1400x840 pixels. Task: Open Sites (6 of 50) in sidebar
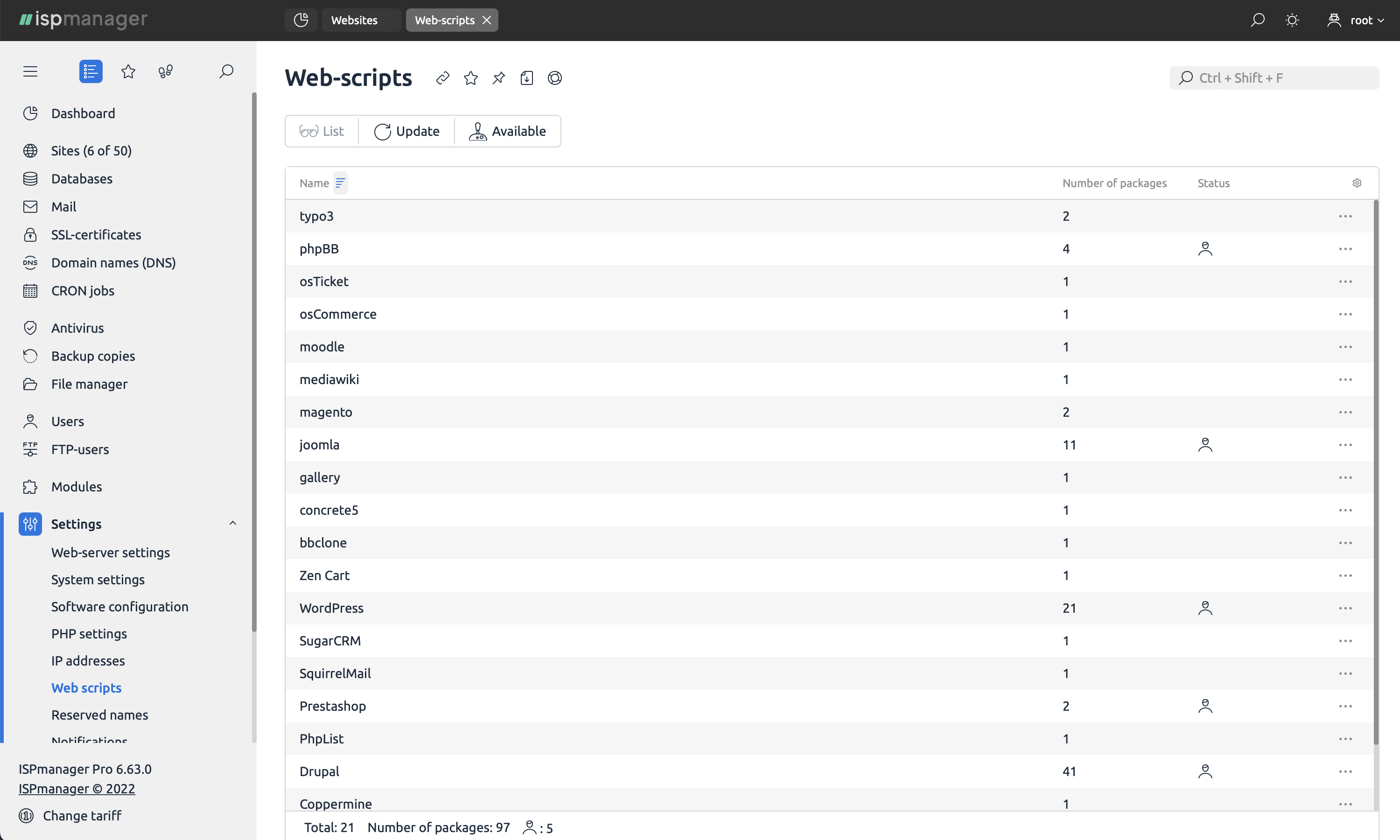click(x=91, y=151)
